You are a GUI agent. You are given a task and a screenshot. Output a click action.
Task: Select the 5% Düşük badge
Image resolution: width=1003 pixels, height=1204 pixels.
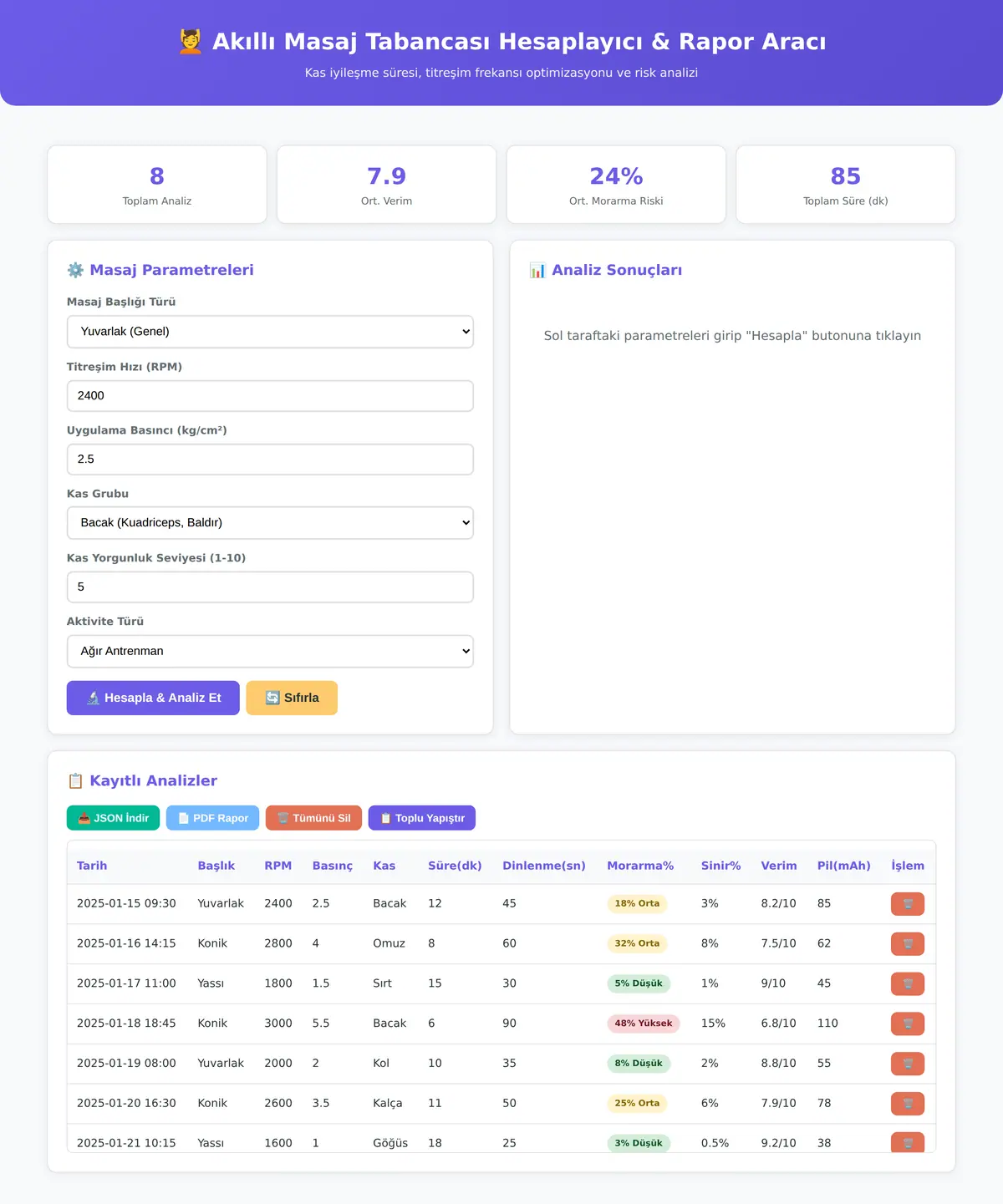click(x=639, y=983)
